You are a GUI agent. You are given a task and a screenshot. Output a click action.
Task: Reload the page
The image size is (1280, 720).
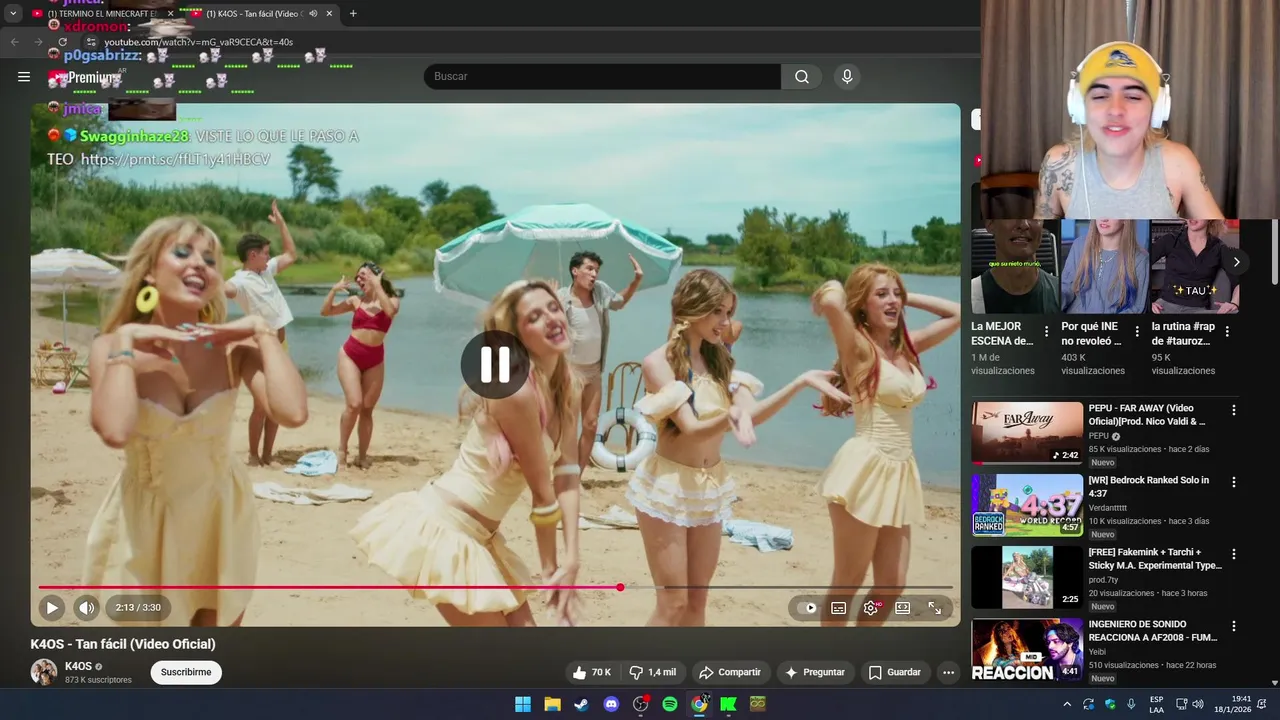click(62, 42)
